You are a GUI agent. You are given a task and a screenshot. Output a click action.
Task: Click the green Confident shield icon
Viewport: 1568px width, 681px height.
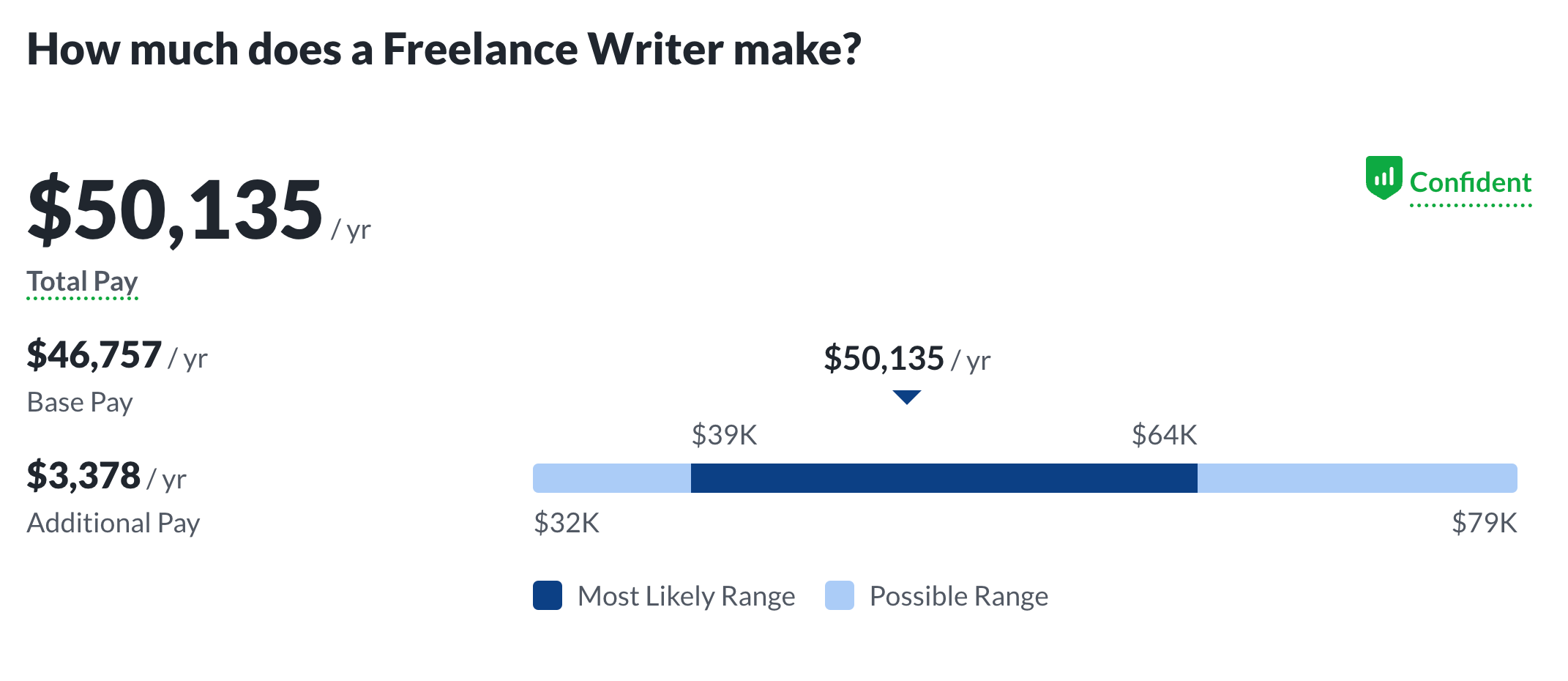[x=1384, y=177]
